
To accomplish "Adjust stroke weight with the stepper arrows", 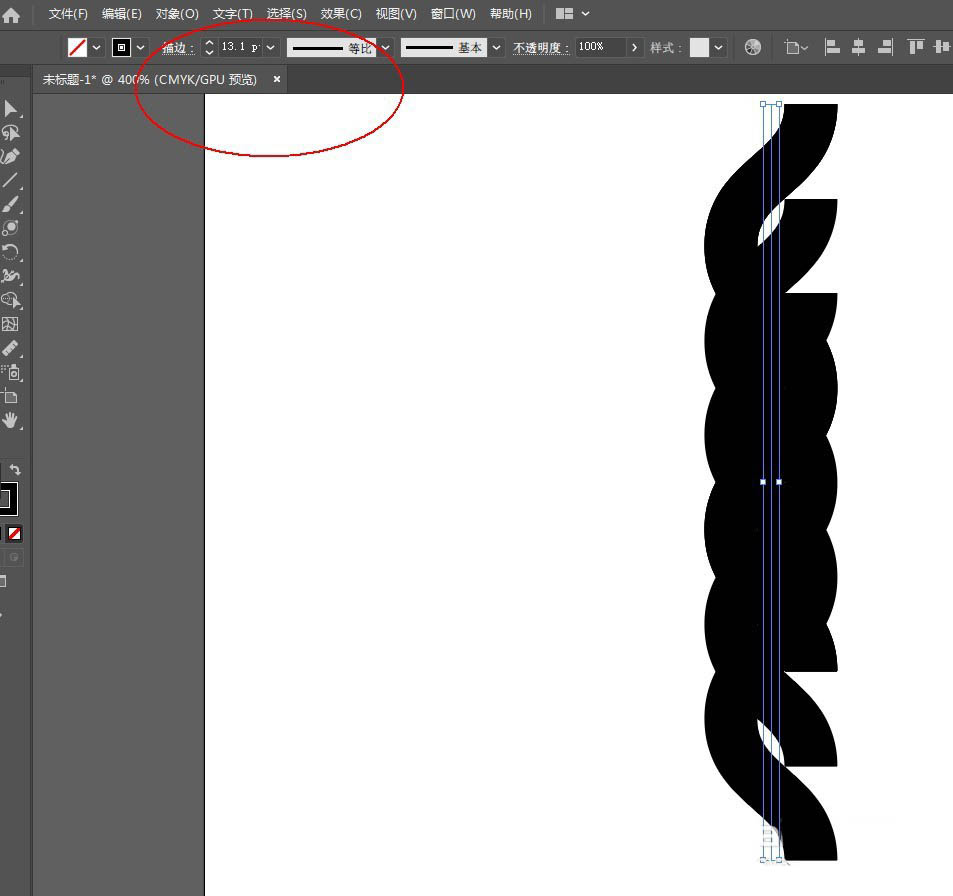I will 209,47.
